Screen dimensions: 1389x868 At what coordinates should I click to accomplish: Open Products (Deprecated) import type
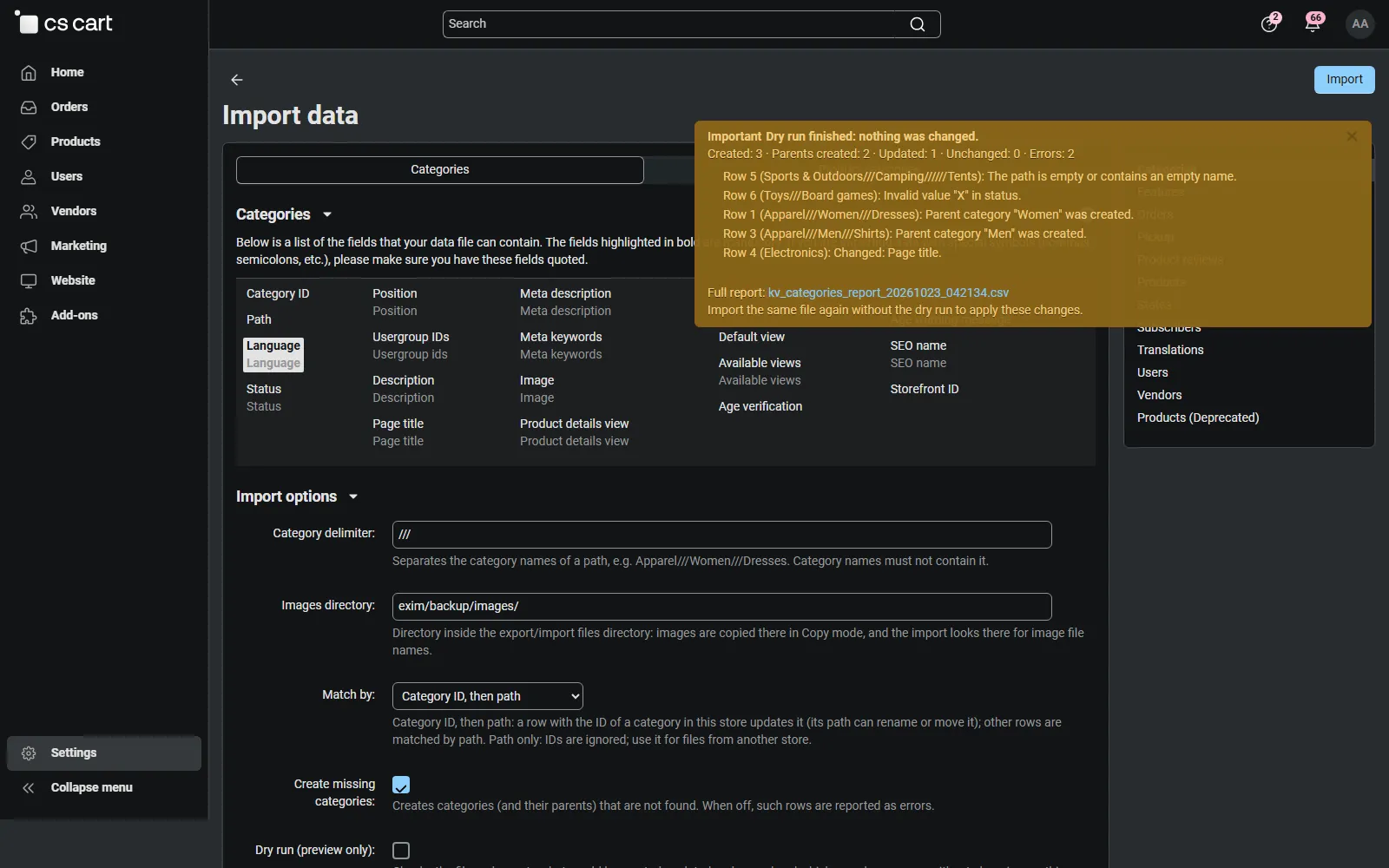1198,418
